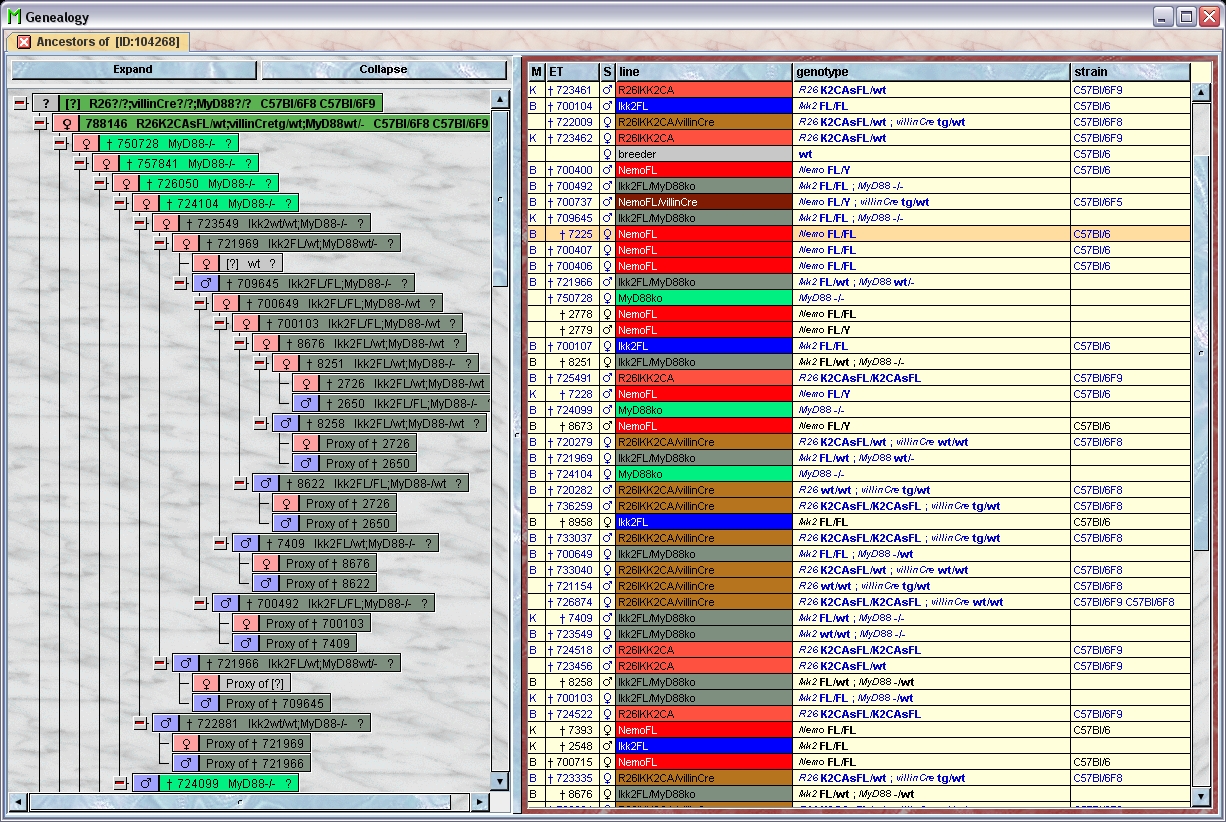Click the female icon of Proxy of 700103
The height and width of the screenshot is (822, 1226).
[x=245, y=623]
